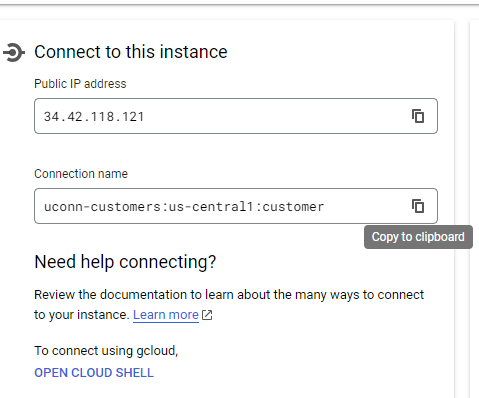Click the Copy to clipboard tooltip
Image resolution: width=479 pixels, height=398 pixels.
tap(418, 237)
